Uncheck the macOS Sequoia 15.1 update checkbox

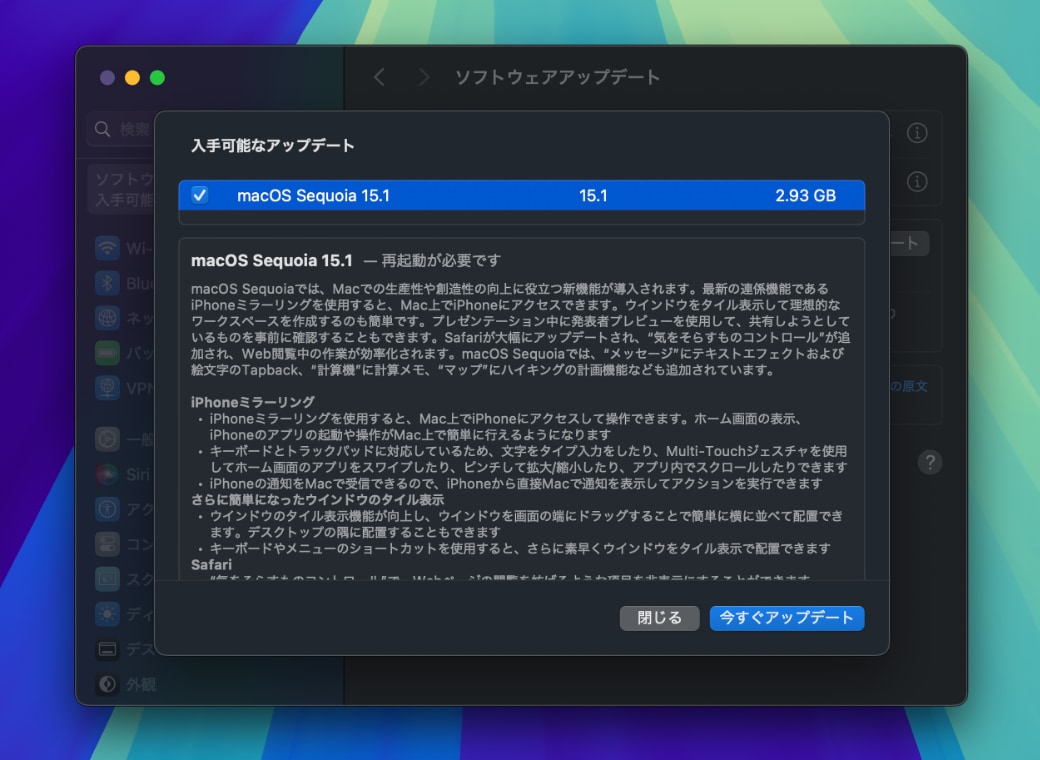pyautogui.click(x=200, y=195)
